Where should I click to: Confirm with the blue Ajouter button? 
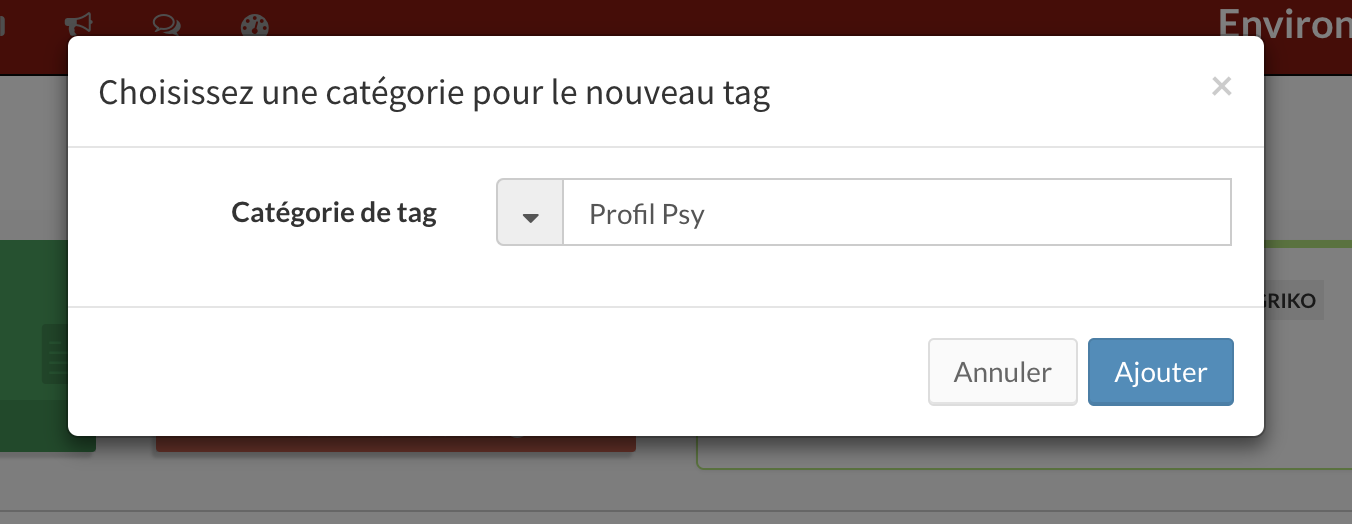[1161, 372]
